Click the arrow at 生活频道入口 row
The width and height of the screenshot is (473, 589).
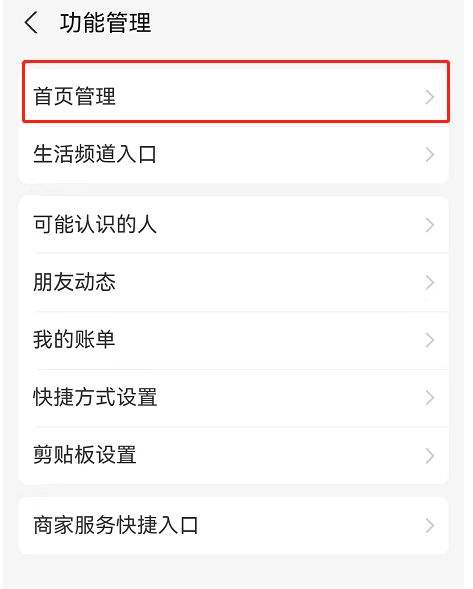coord(430,155)
